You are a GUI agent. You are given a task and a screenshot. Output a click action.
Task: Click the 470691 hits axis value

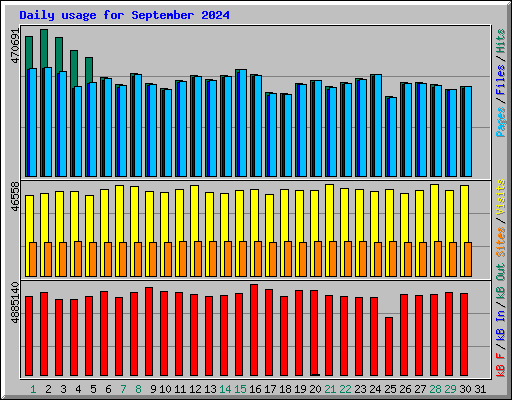(15, 46)
